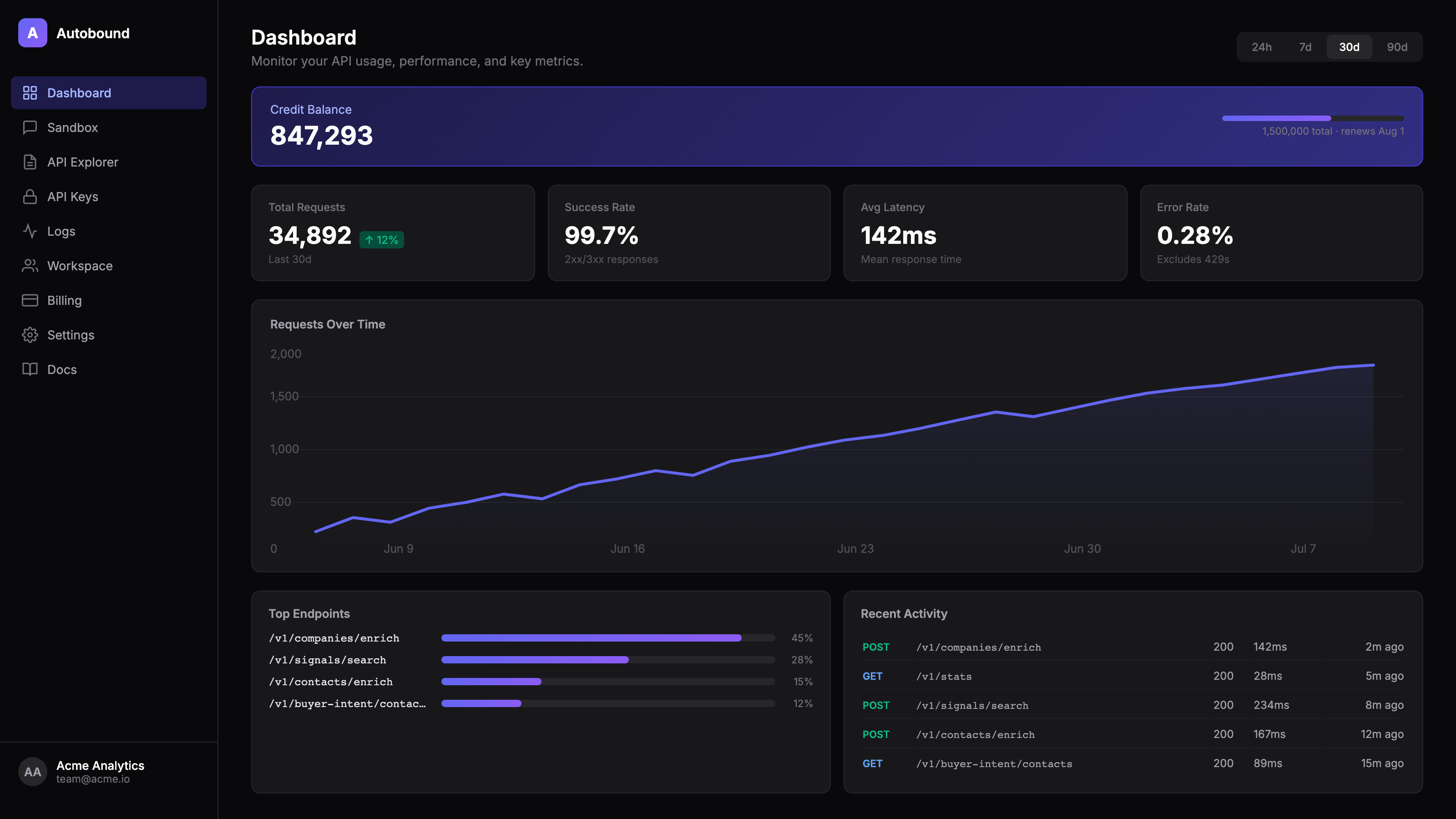Select the 7d time range
Image resolution: width=1456 pixels, height=819 pixels.
[x=1305, y=47]
